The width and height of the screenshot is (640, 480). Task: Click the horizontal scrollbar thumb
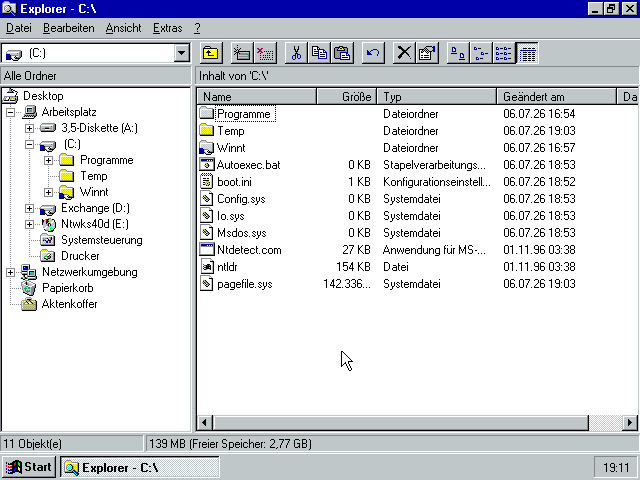click(400, 423)
